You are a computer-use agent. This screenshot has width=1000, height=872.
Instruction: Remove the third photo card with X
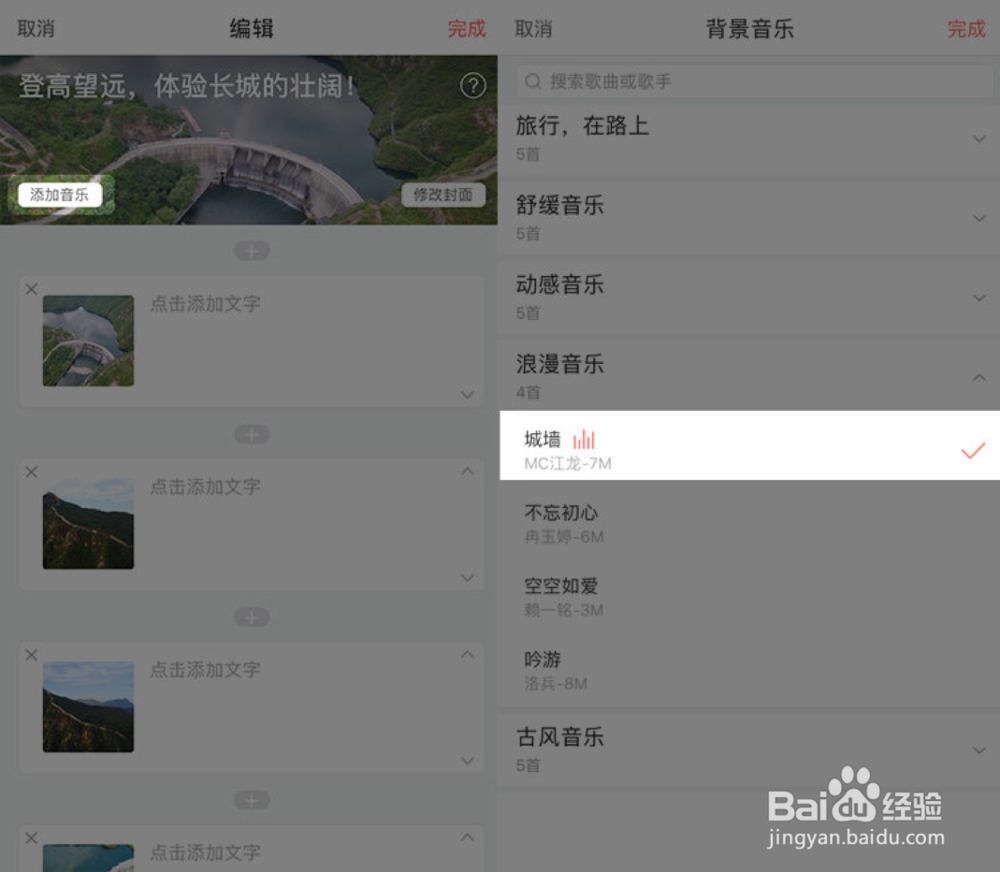[31, 655]
